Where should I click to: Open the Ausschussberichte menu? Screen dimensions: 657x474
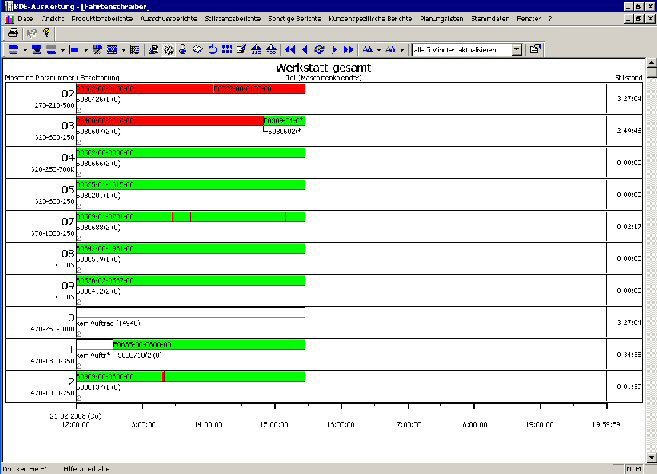point(169,18)
